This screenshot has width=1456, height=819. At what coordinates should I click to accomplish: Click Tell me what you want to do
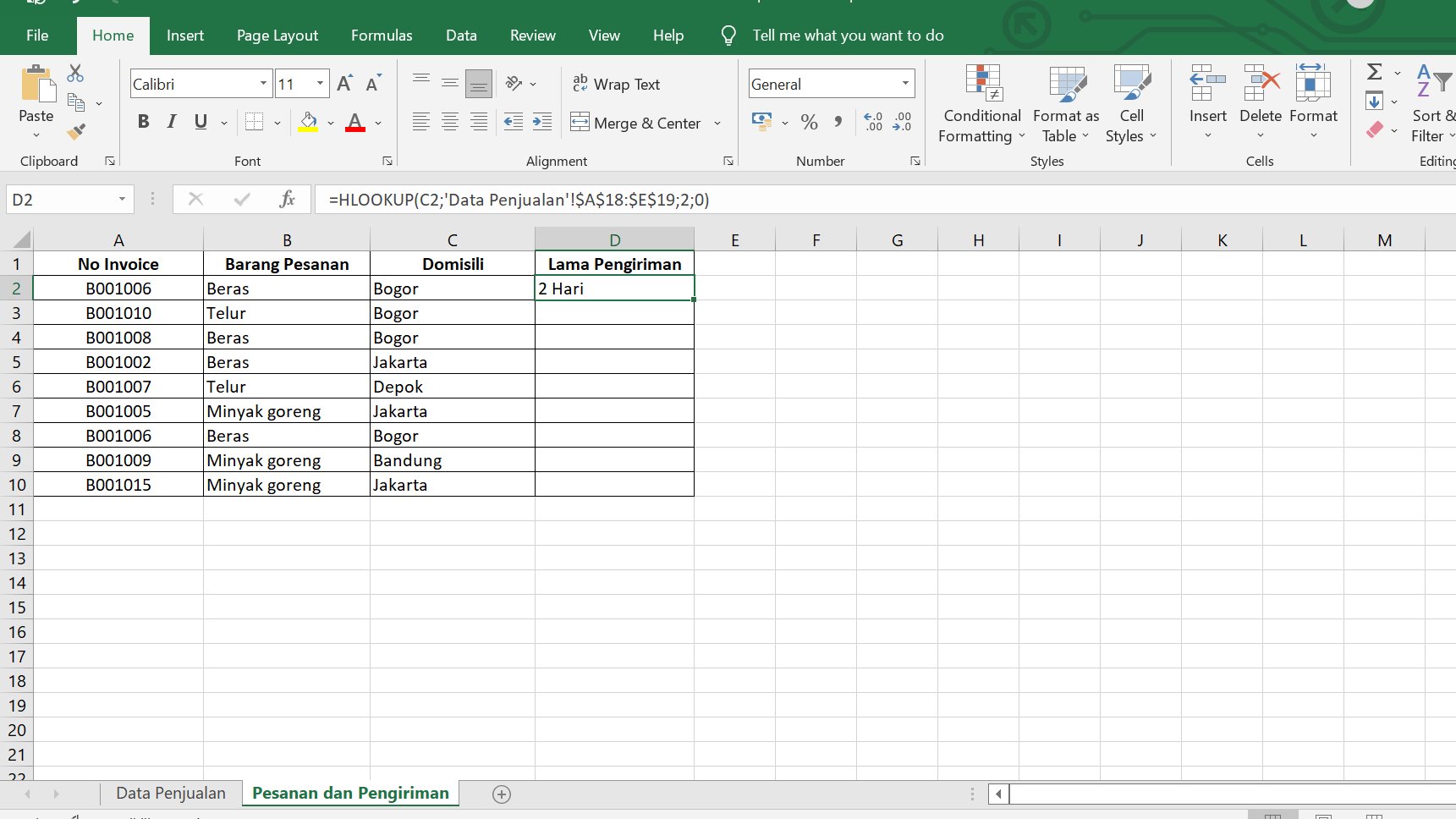[x=847, y=36]
